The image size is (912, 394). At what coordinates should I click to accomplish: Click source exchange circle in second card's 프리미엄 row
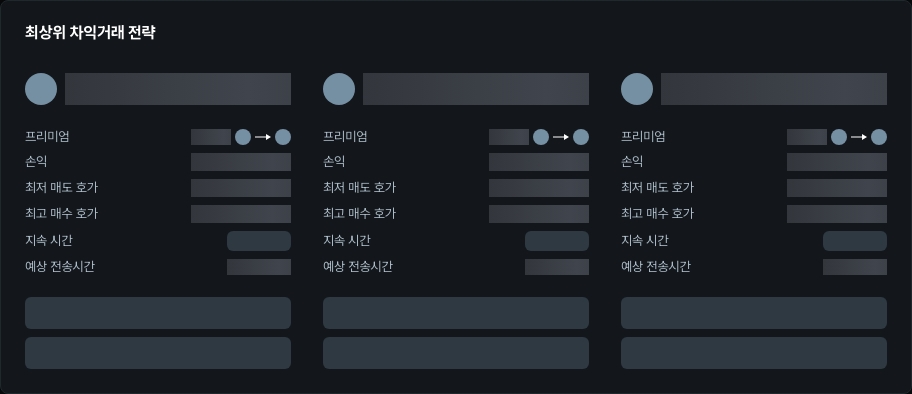[541, 137]
